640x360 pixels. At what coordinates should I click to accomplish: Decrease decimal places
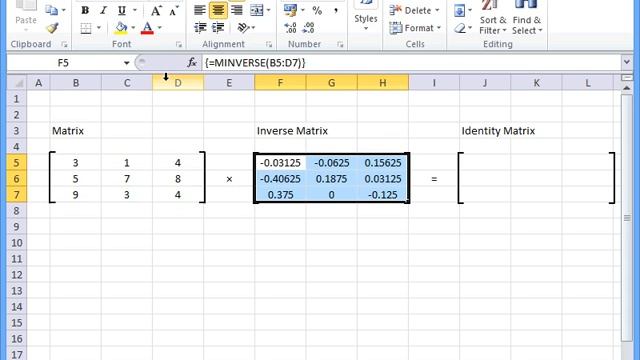[309, 28]
